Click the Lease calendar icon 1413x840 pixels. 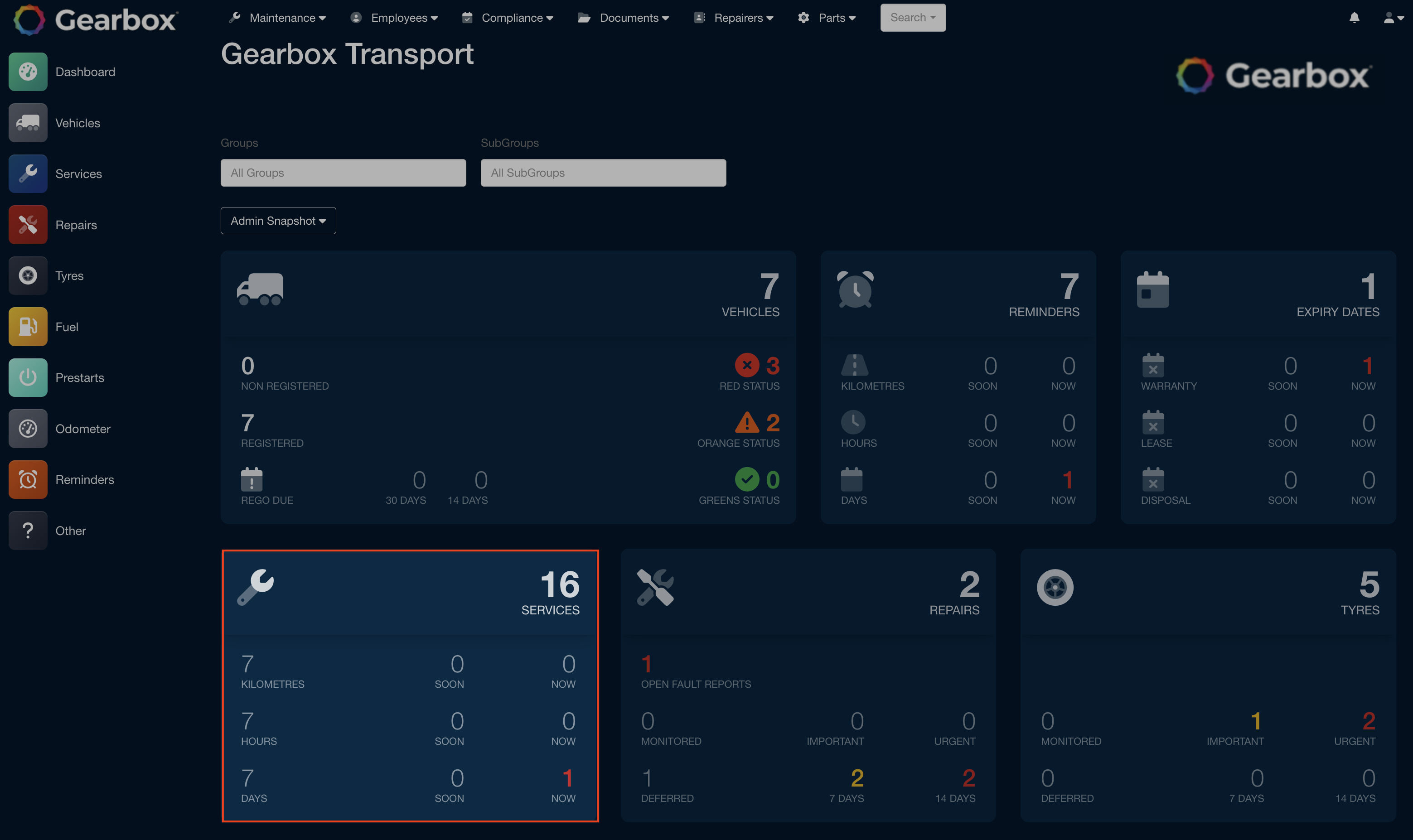coord(1152,422)
